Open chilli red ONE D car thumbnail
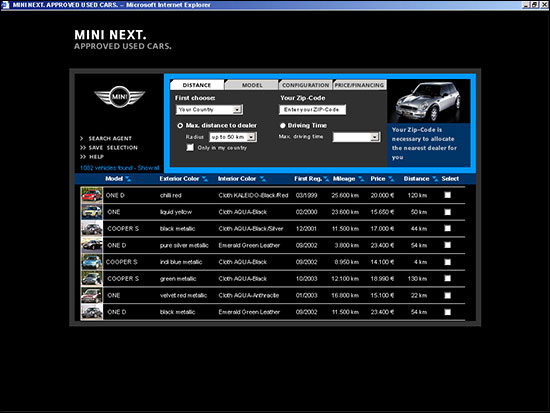This screenshot has height=413, width=550. (92, 195)
